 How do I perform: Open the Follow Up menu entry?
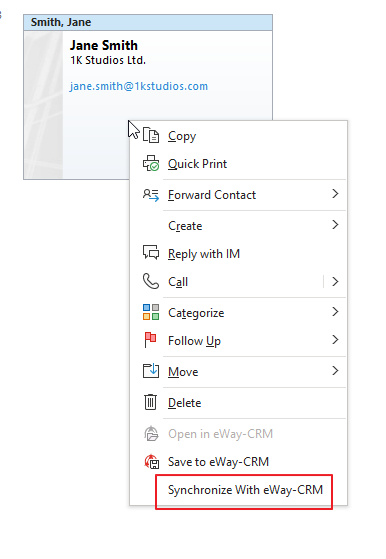238,340
